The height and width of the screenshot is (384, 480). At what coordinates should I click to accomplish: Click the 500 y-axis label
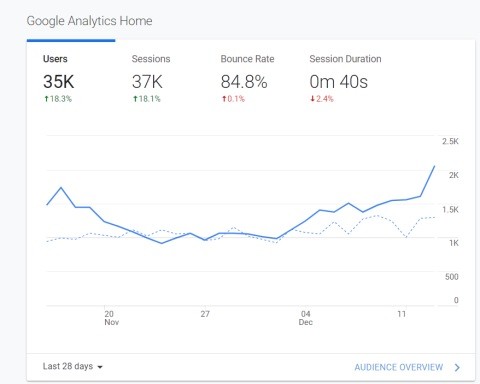pos(452,277)
